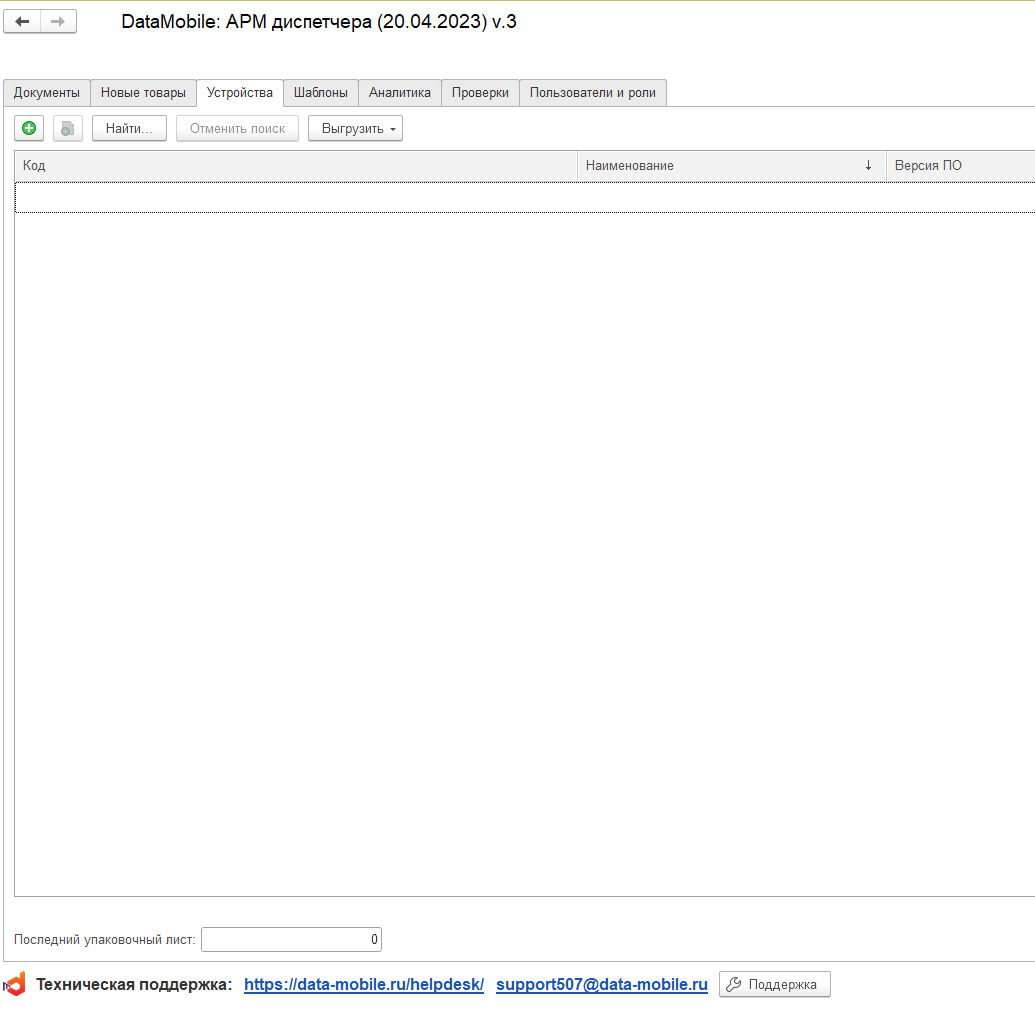Click the DataMobile logo icon
Image resolution: width=1035 pixels, height=1010 pixels.
pyautogui.click(x=15, y=984)
